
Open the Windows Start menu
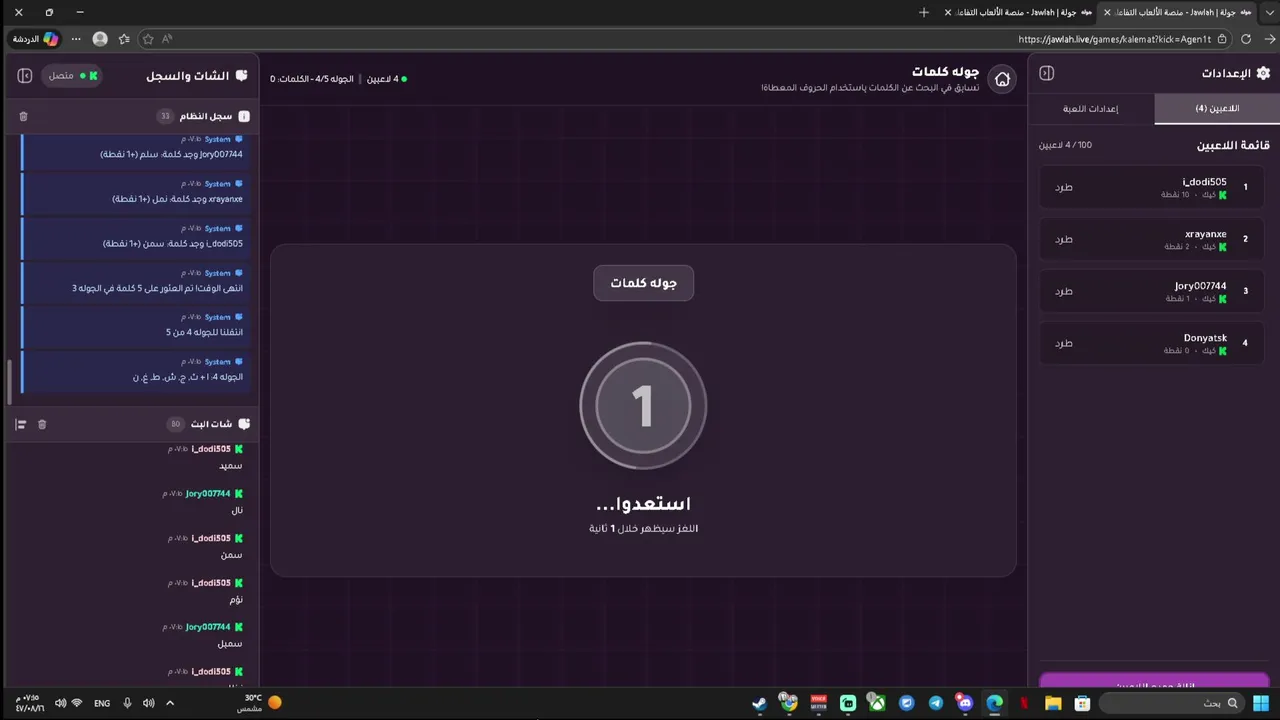coord(1261,703)
